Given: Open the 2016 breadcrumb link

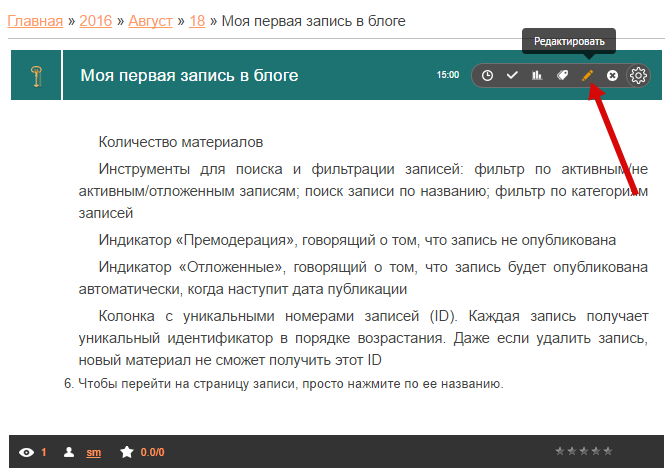Looking at the screenshot, I should point(98,20).
